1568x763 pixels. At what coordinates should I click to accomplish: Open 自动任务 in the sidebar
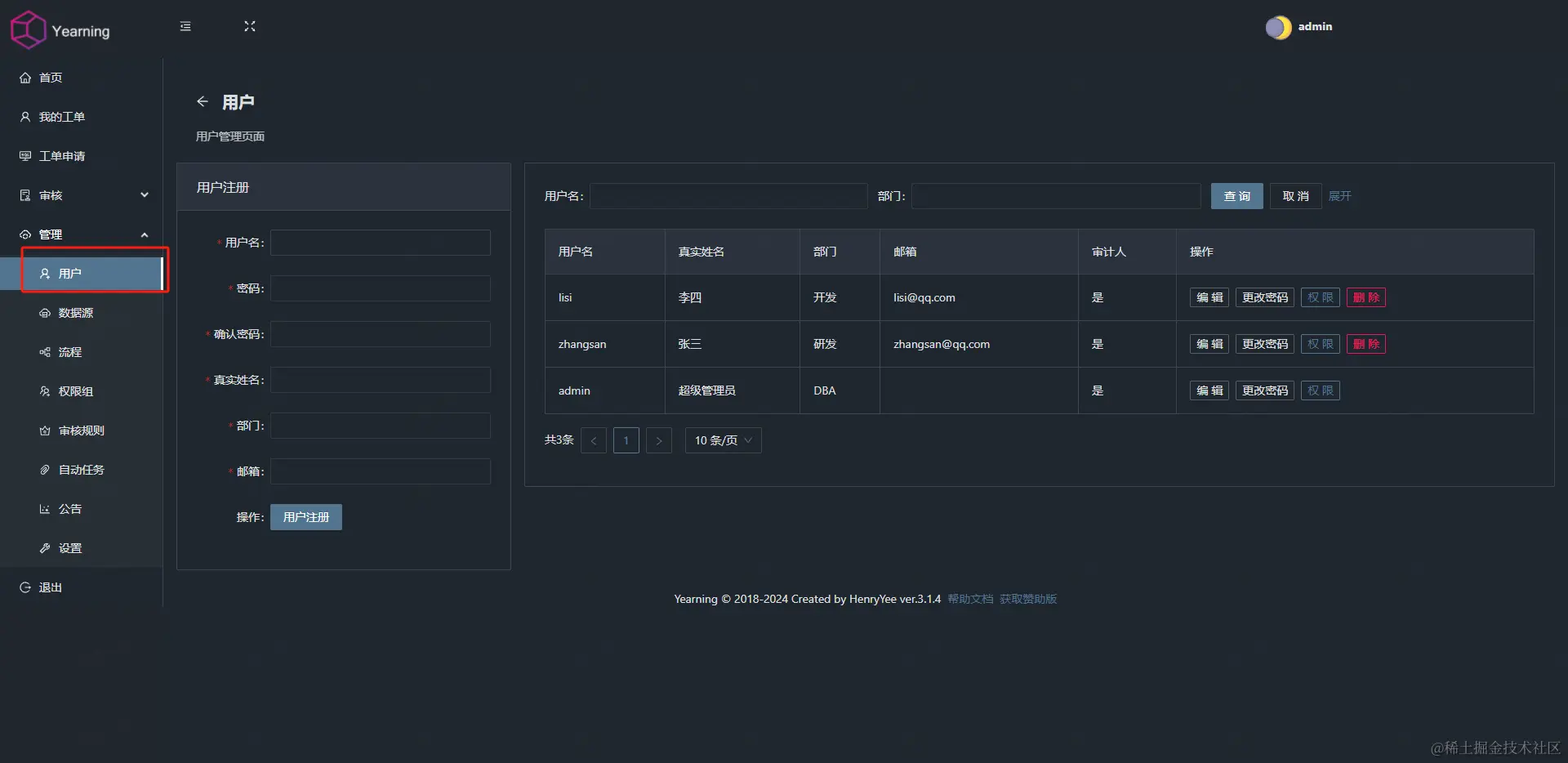(x=82, y=470)
